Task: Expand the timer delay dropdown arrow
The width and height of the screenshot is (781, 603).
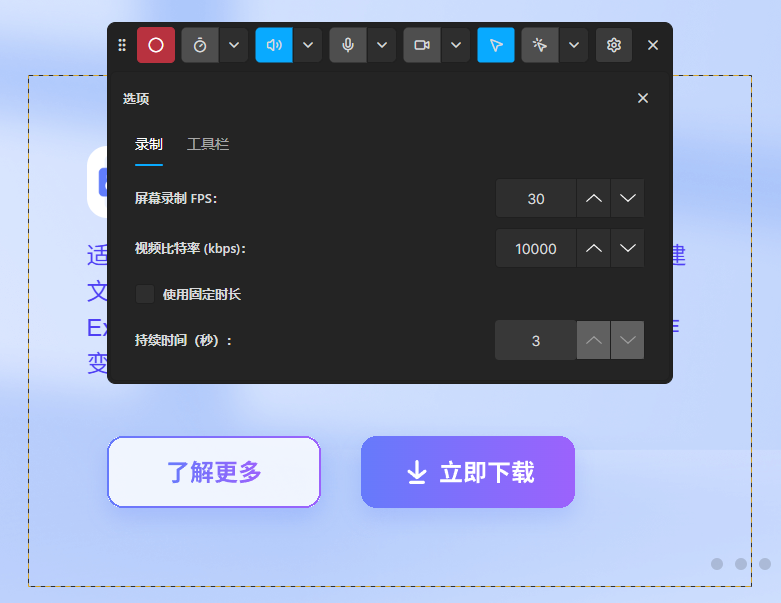Action: pyautogui.click(x=234, y=45)
